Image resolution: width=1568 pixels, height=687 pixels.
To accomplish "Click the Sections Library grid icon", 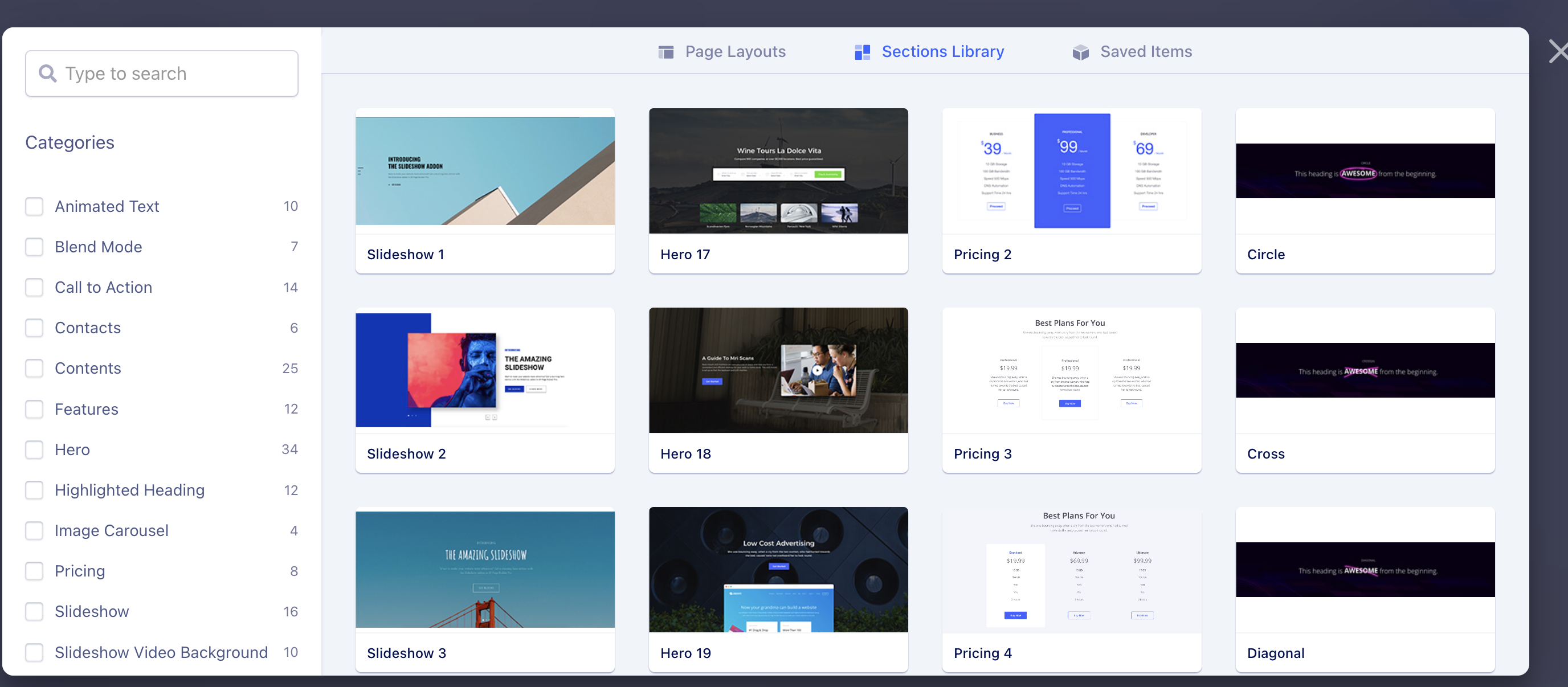I will pyautogui.click(x=862, y=52).
